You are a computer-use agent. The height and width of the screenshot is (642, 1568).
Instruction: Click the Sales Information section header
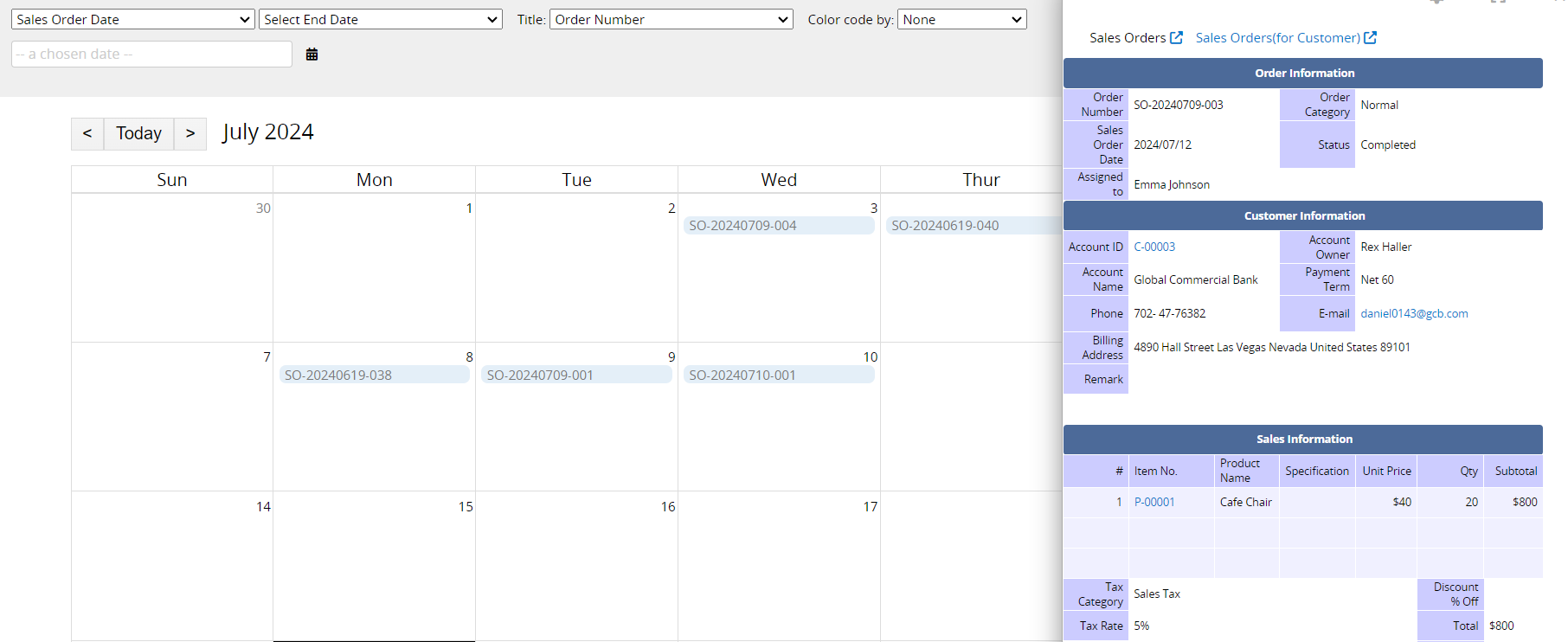coord(1303,439)
